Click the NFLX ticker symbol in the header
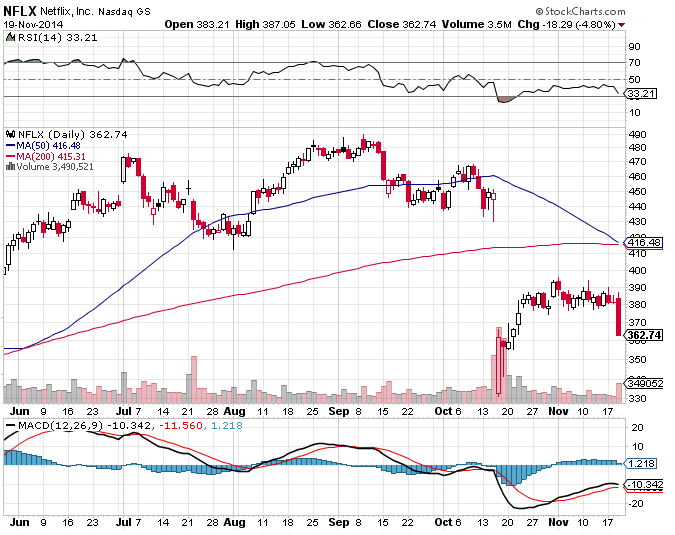Viewport: 675px width, 535px height. (x=20, y=10)
